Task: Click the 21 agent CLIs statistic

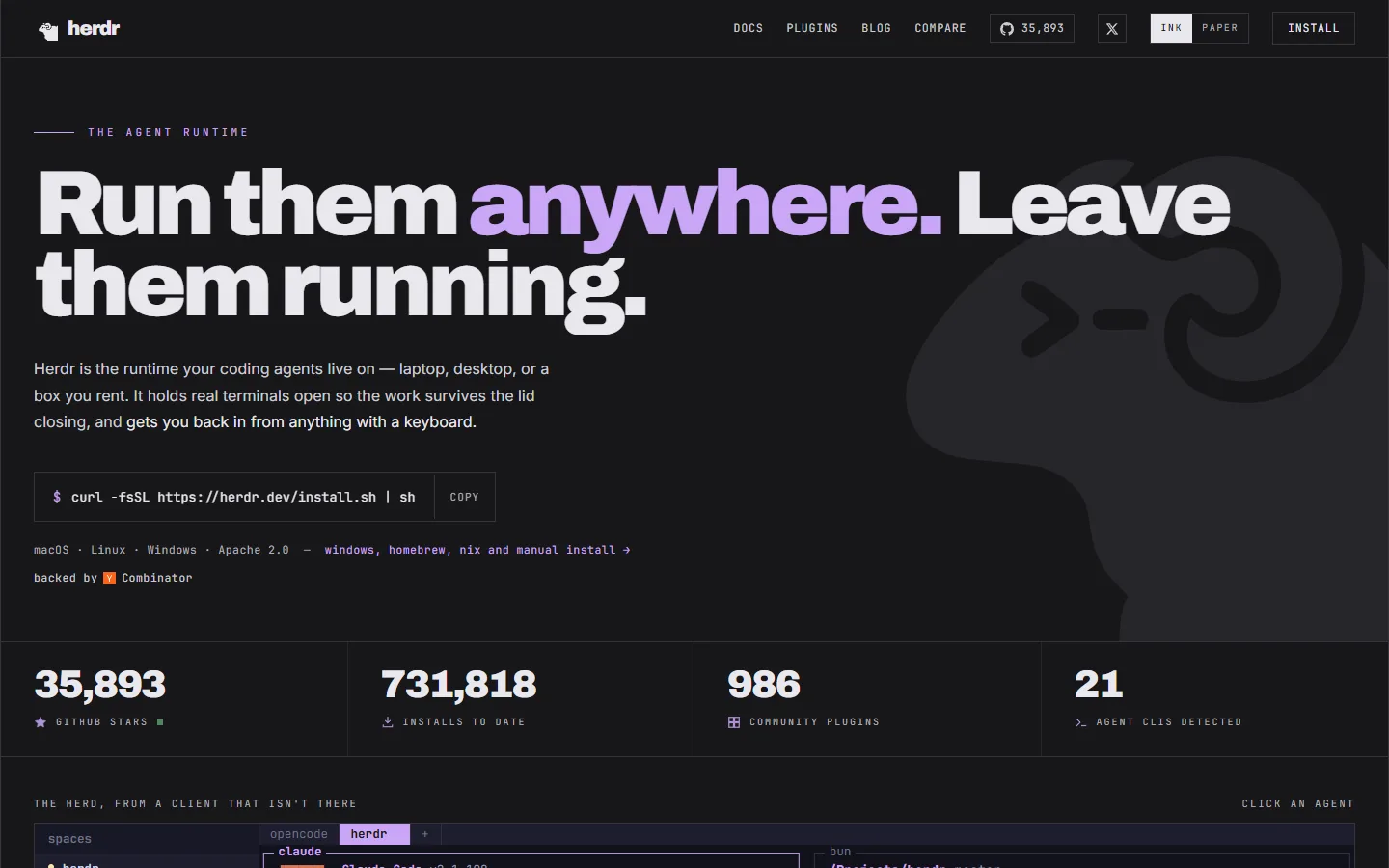Action: [1099, 685]
